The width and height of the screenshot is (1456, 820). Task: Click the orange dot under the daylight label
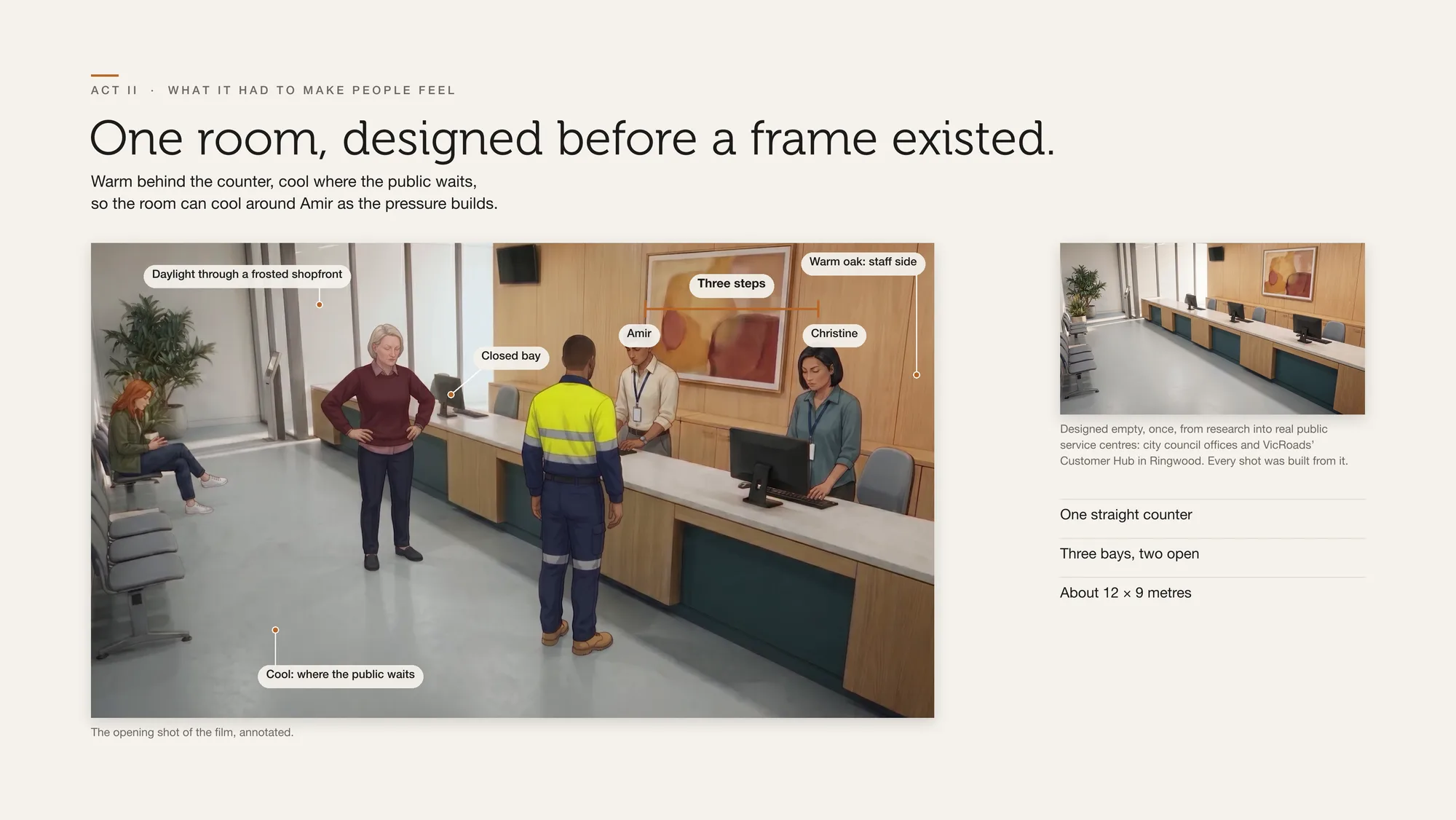320,304
